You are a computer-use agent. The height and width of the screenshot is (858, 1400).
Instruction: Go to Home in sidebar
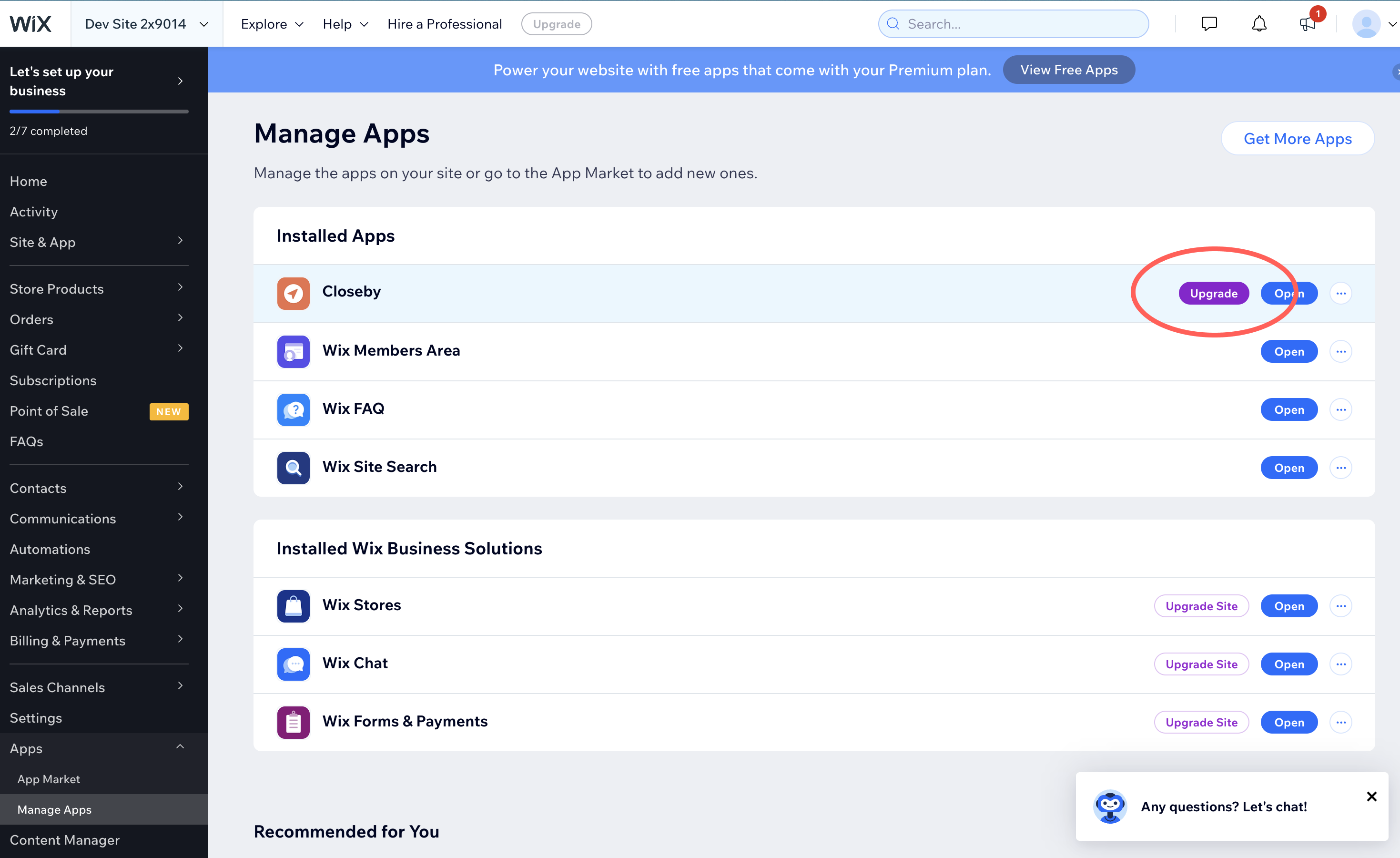tap(29, 181)
